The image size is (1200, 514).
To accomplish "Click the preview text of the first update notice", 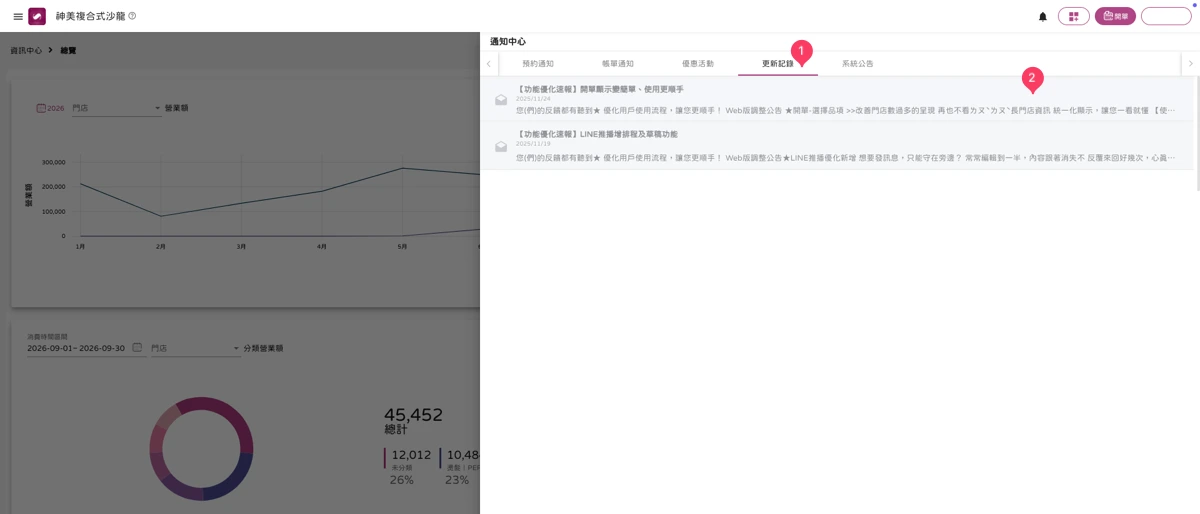I will tap(846, 111).
